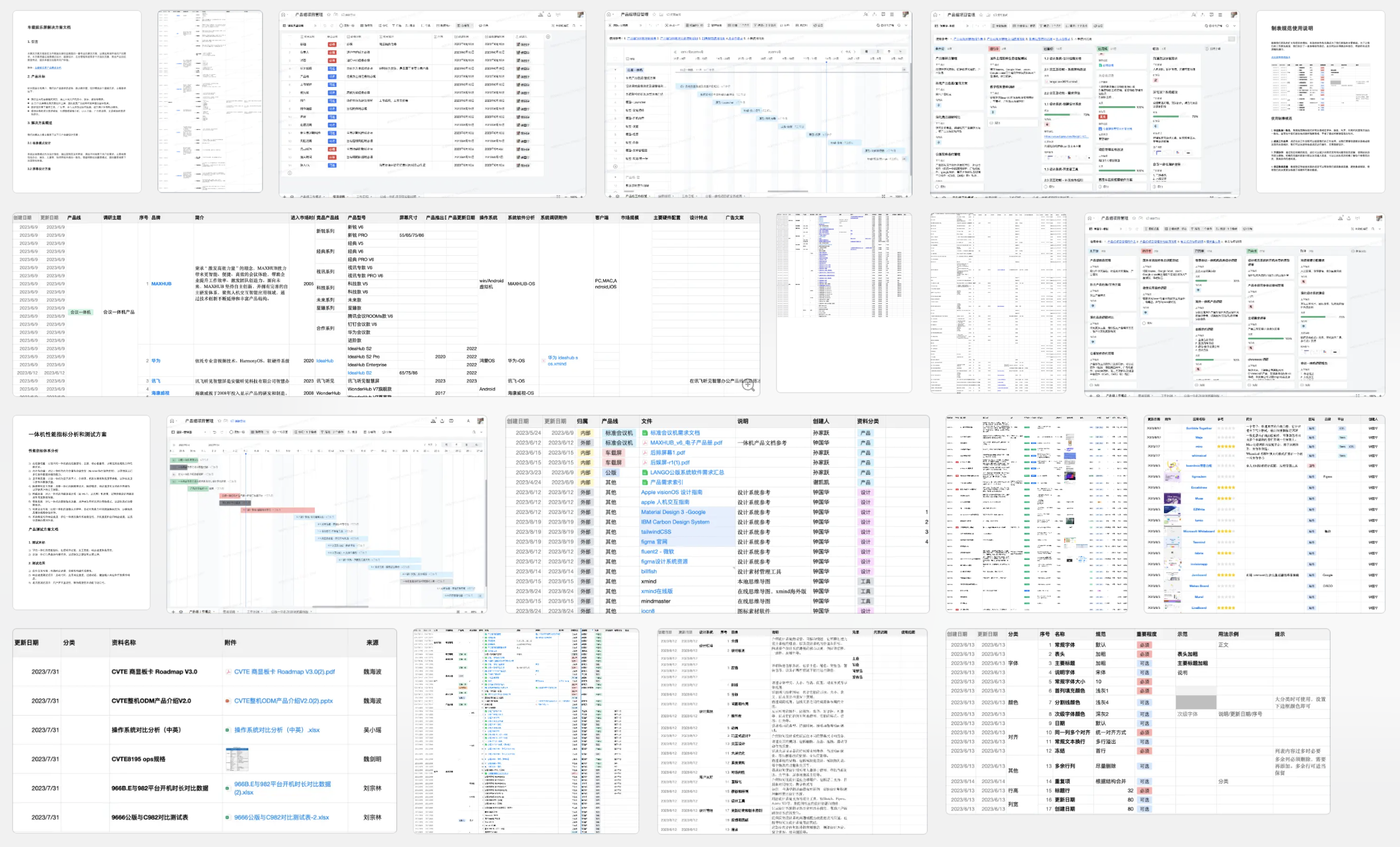Click the CVTE8195 ops规格 attachment image thumbnail

237,759
